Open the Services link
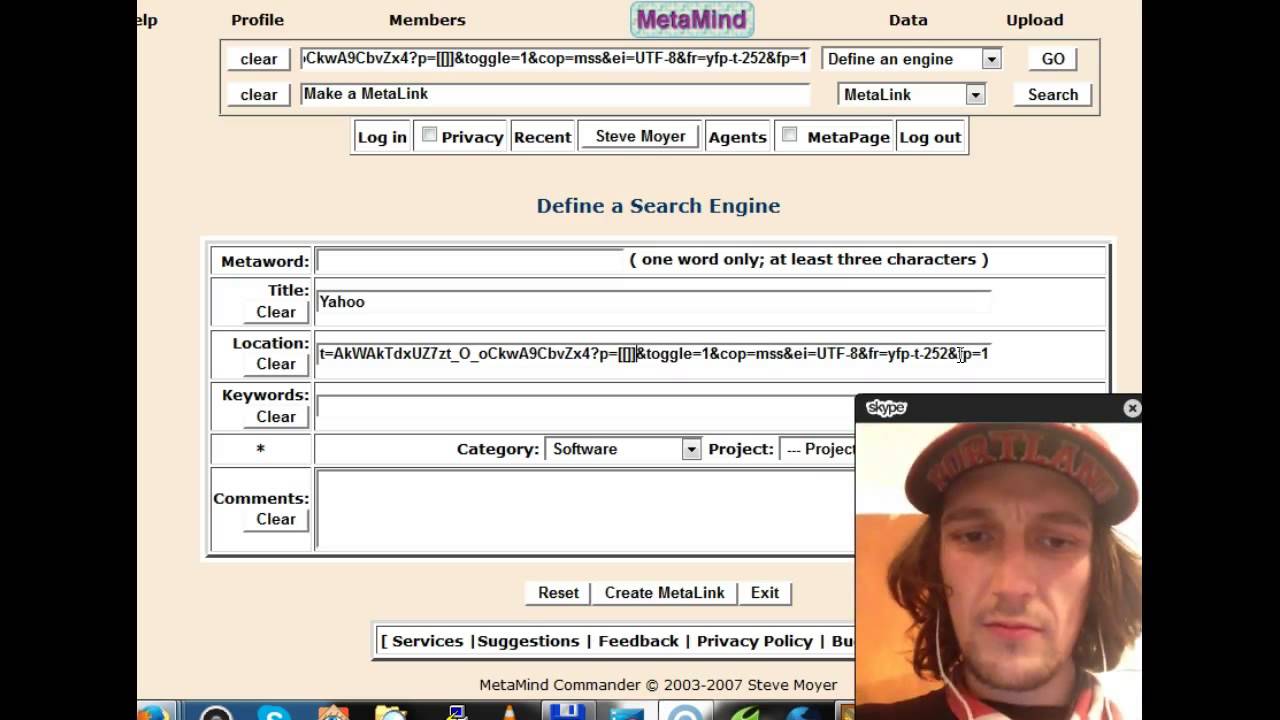Viewport: 1280px width, 720px height. point(427,641)
